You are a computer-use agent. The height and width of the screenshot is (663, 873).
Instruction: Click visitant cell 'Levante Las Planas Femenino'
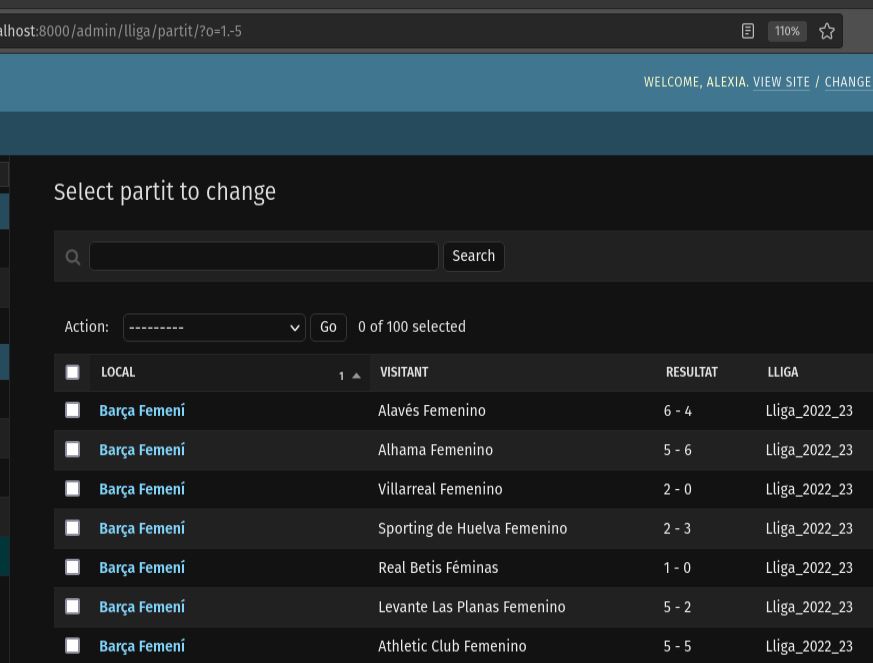472,607
